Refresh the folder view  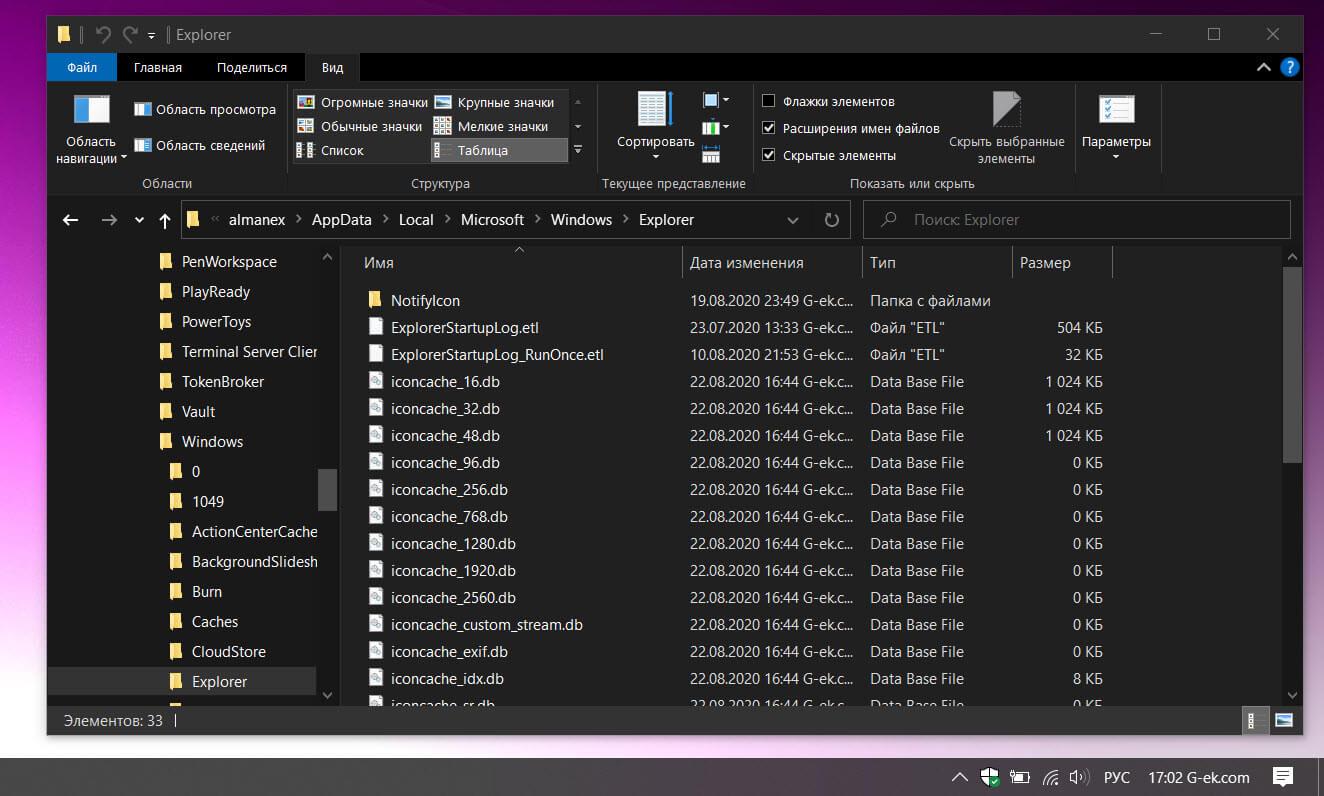click(831, 220)
